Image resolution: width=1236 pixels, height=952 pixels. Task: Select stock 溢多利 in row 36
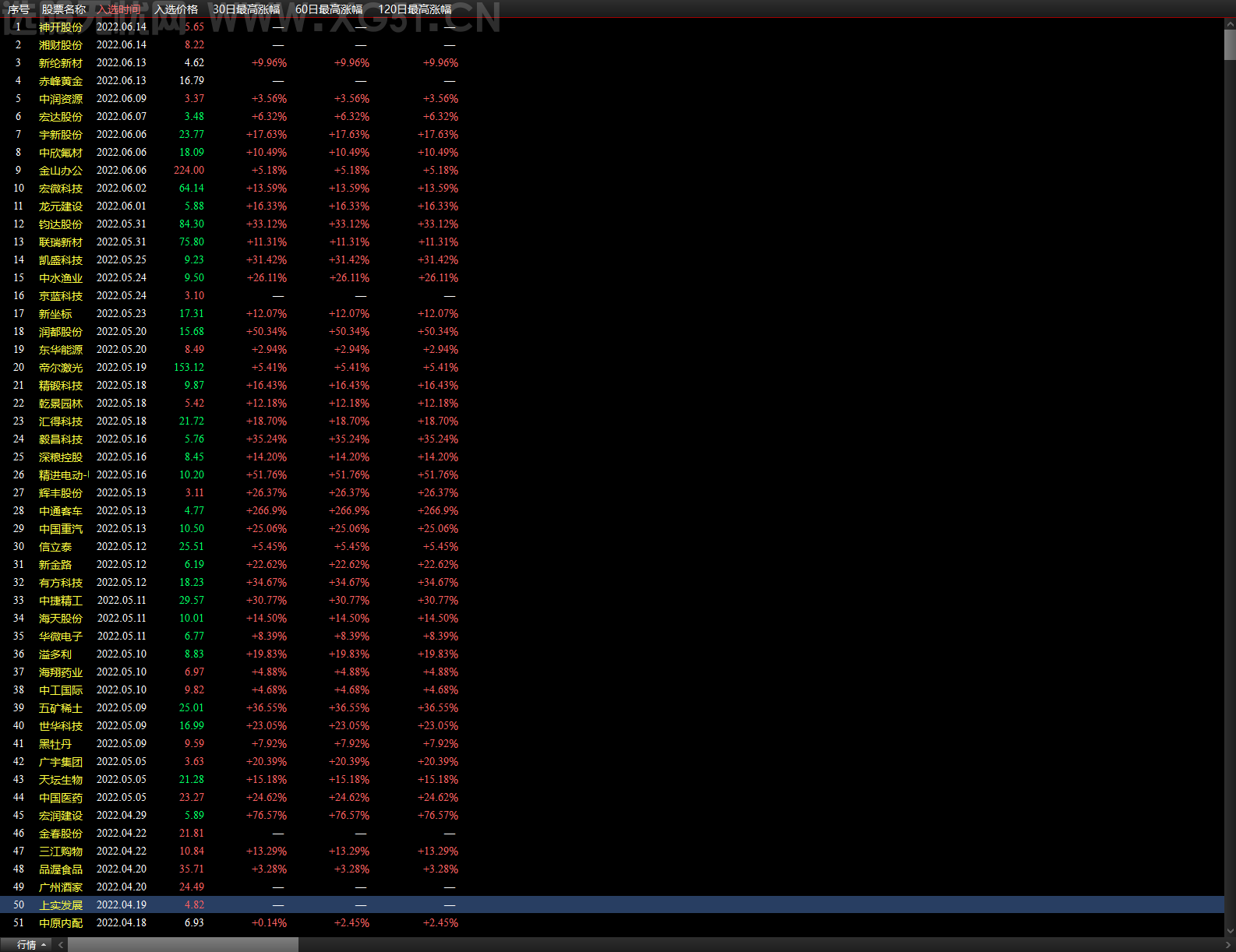pos(55,654)
